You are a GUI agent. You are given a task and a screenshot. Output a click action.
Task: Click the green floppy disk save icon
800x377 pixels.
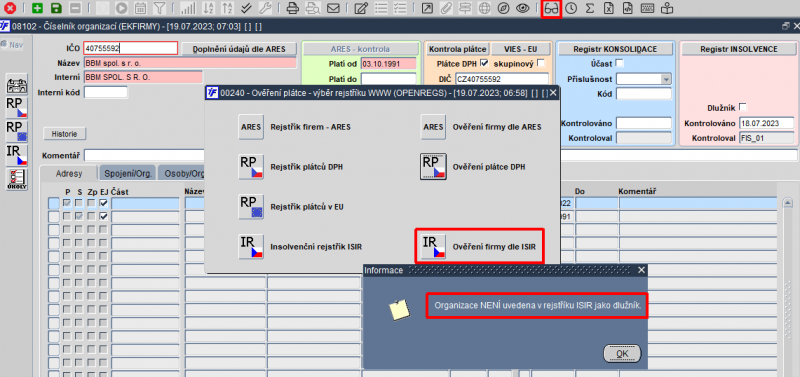56,8
